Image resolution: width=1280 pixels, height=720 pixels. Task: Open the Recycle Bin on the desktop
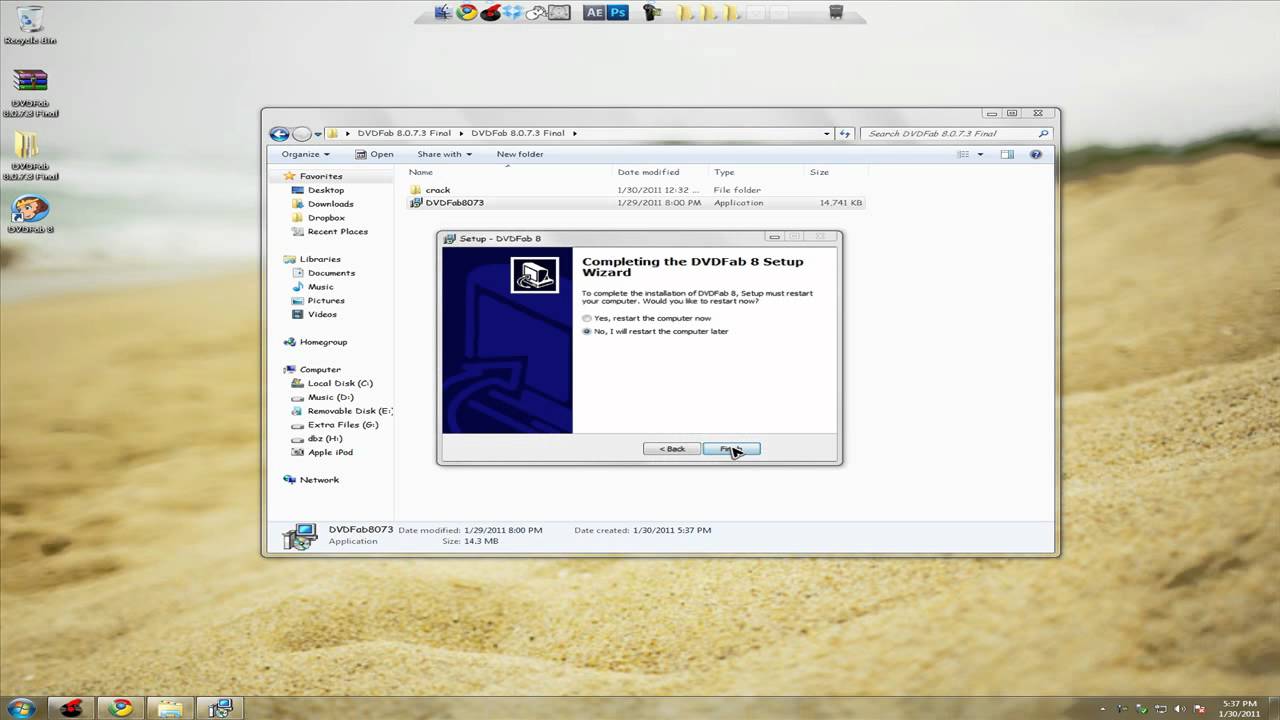[x=30, y=25]
